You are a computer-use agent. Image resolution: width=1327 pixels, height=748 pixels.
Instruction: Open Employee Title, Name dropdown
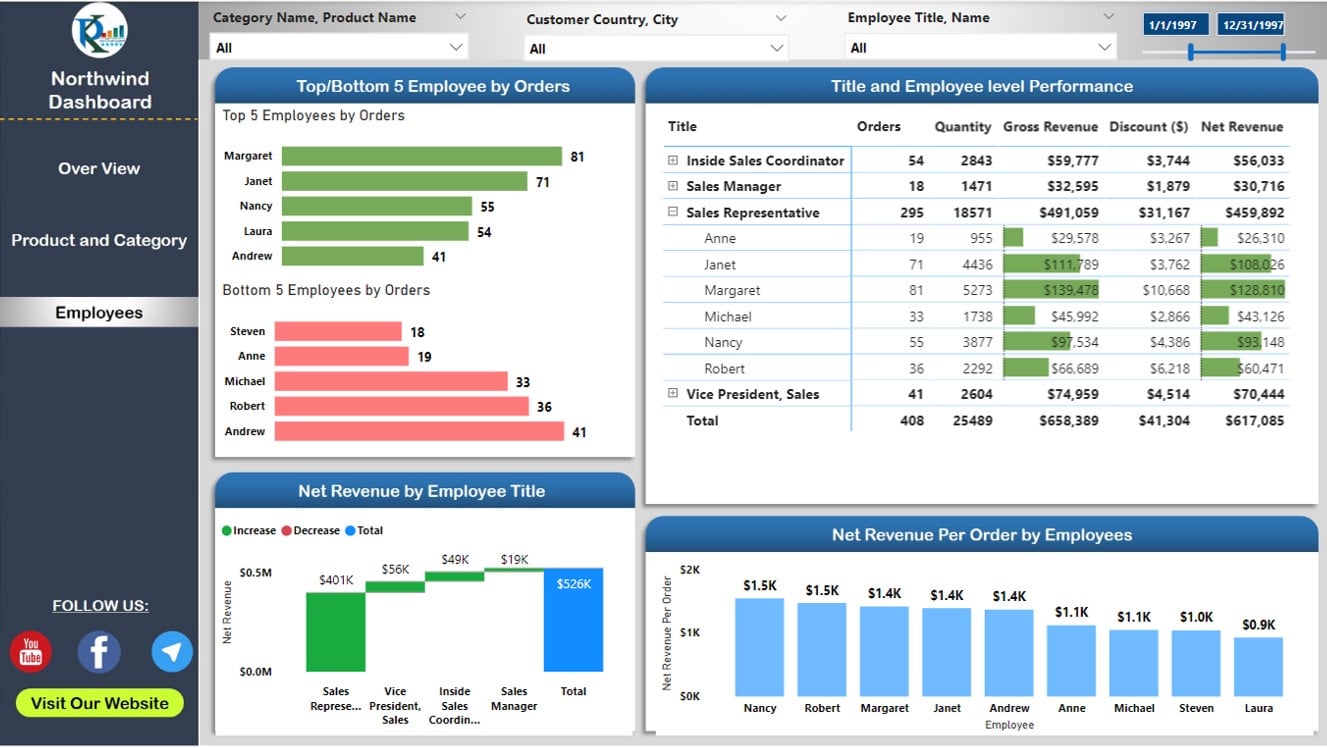(981, 47)
